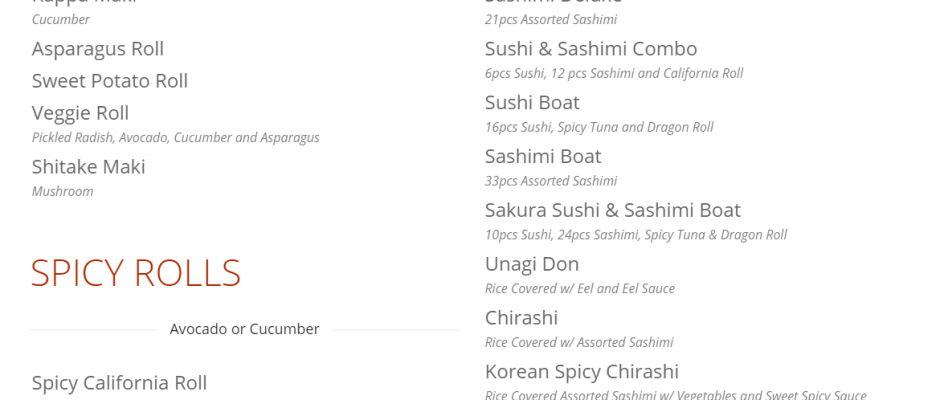940x400 pixels.
Task: Select Sakura Sushi & Sashimi Boat
Action: pyautogui.click(x=612, y=211)
